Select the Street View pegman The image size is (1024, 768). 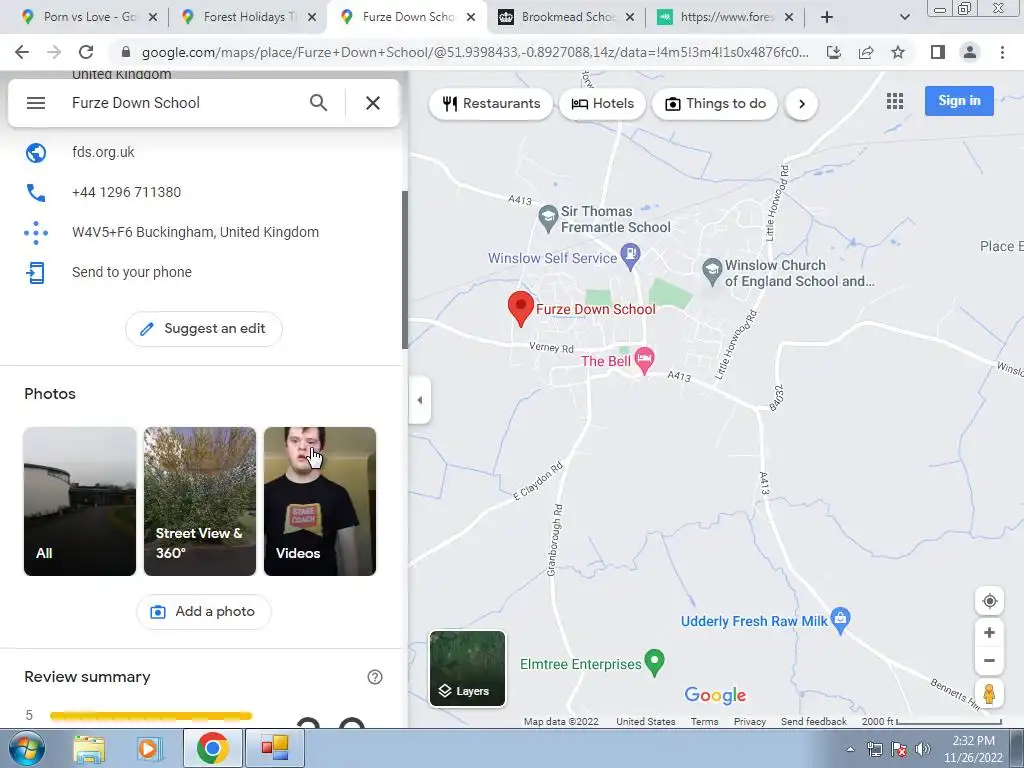989,694
